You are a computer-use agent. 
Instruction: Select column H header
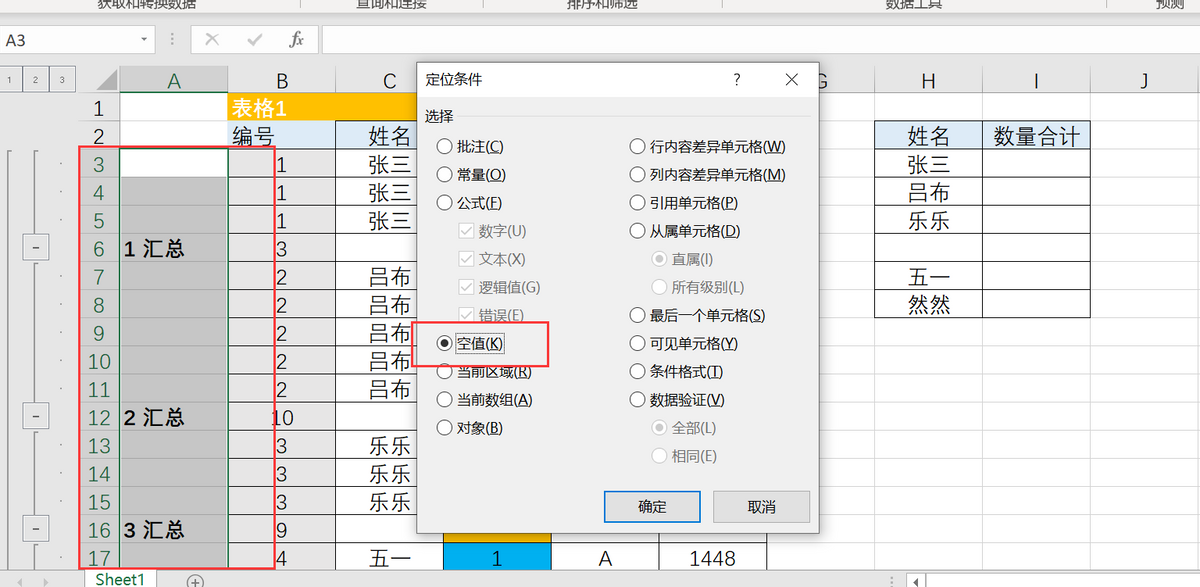[x=929, y=81]
